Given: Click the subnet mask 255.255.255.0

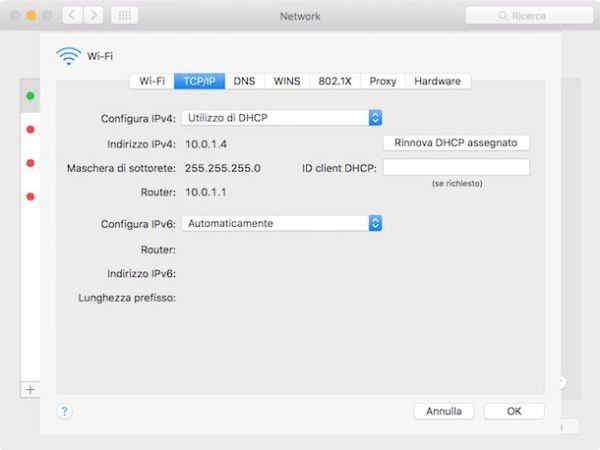Looking at the screenshot, I should coord(223,168).
